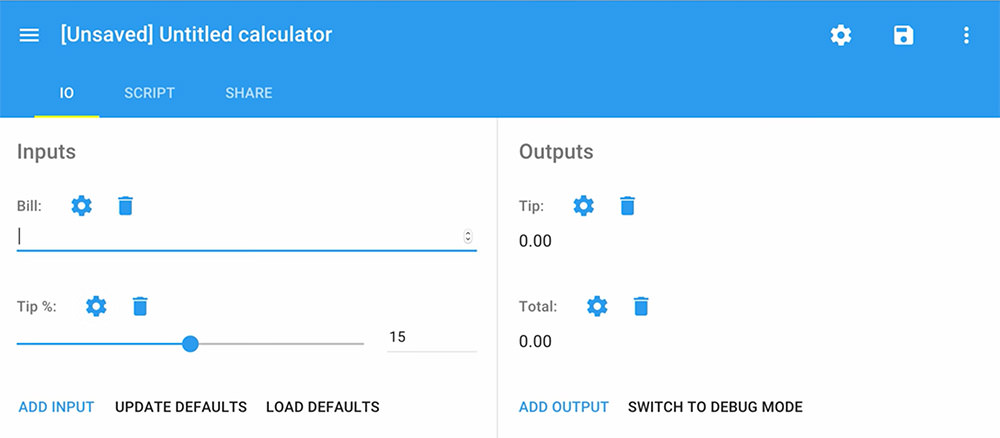Open the three-dot overflow menu
This screenshot has width=1000, height=438.
click(966, 35)
